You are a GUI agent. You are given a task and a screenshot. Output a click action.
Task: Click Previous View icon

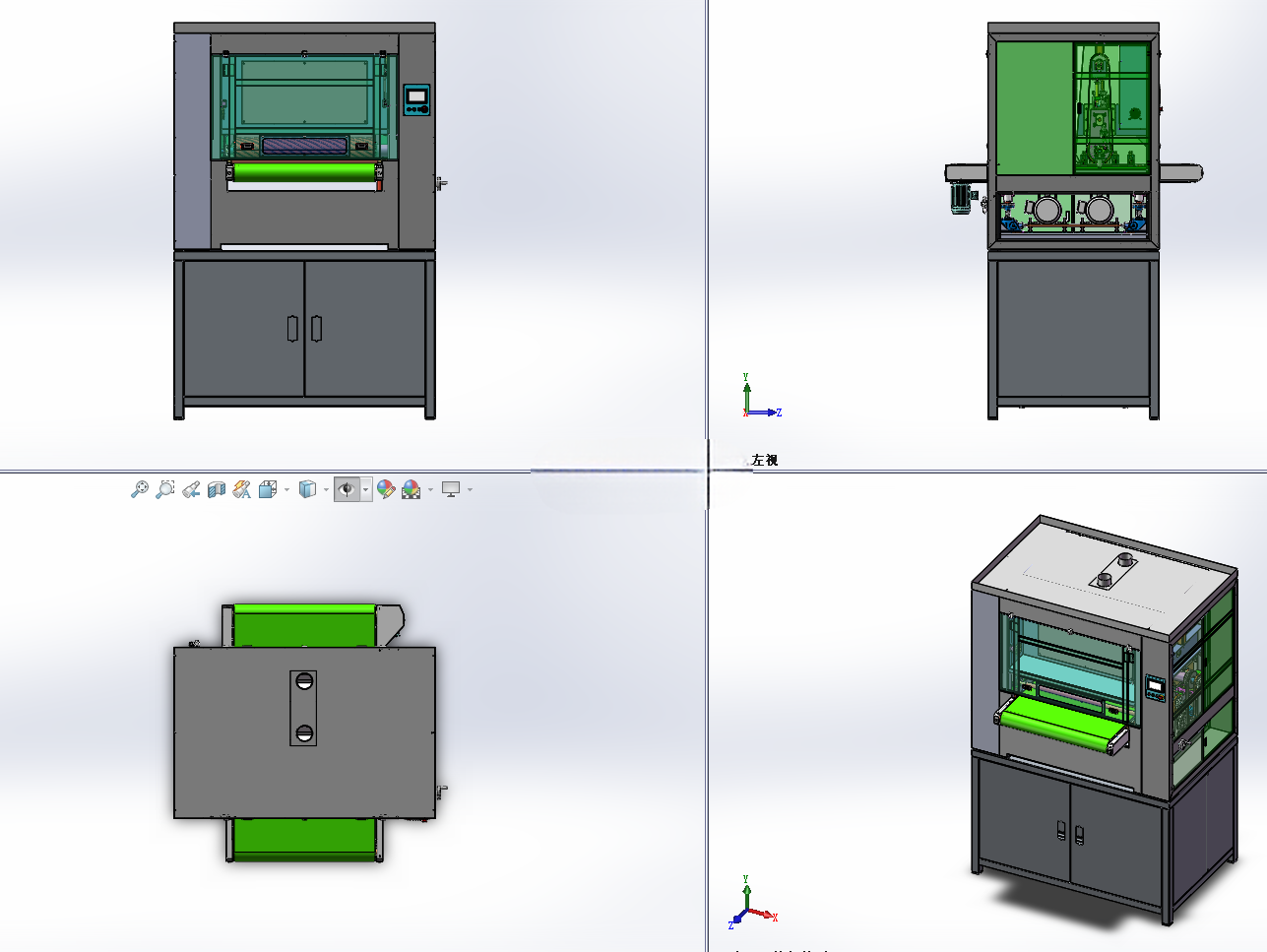pyautogui.click(x=191, y=489)
